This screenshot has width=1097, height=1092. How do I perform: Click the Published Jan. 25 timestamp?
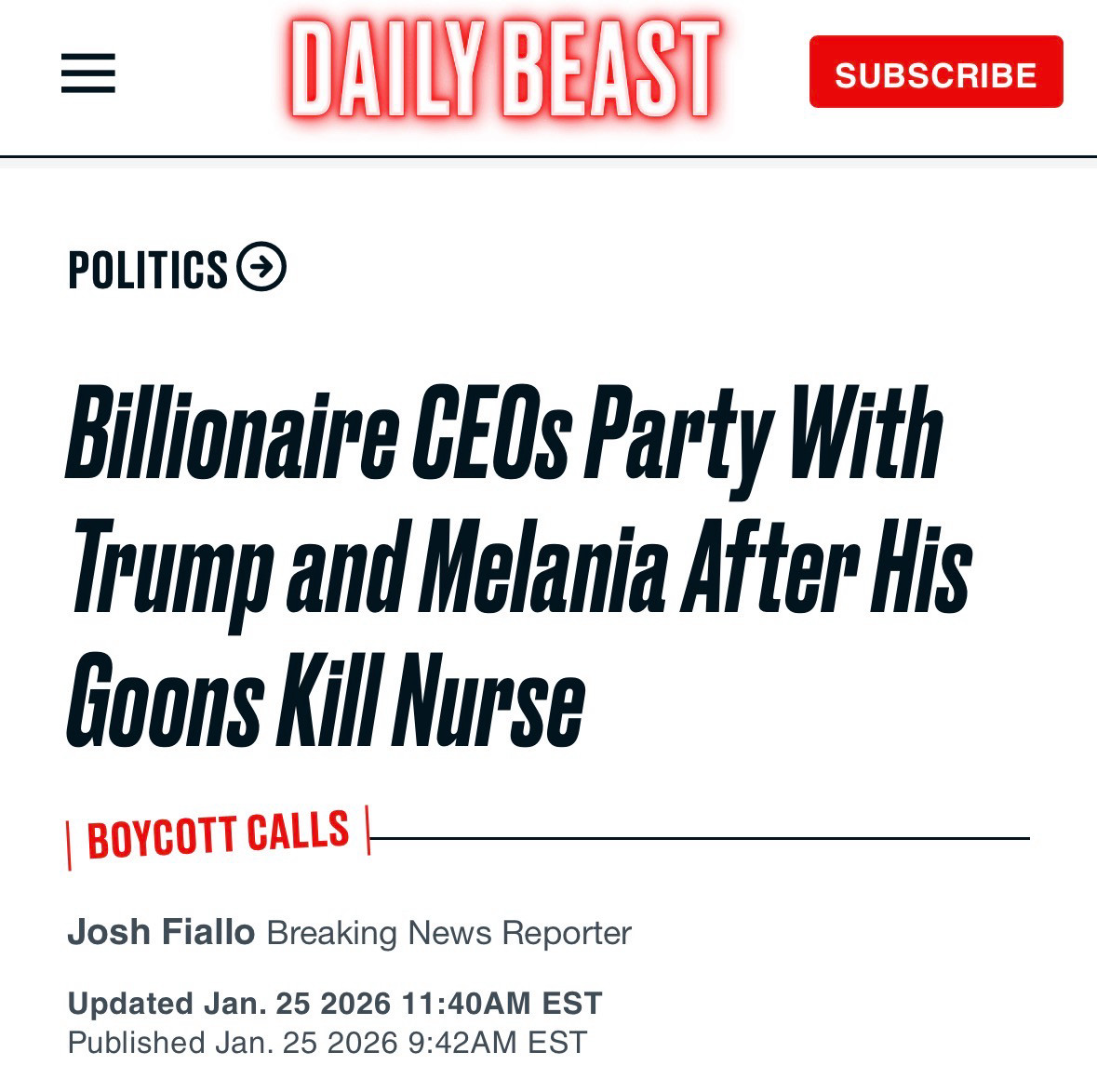pos(328,1043)
